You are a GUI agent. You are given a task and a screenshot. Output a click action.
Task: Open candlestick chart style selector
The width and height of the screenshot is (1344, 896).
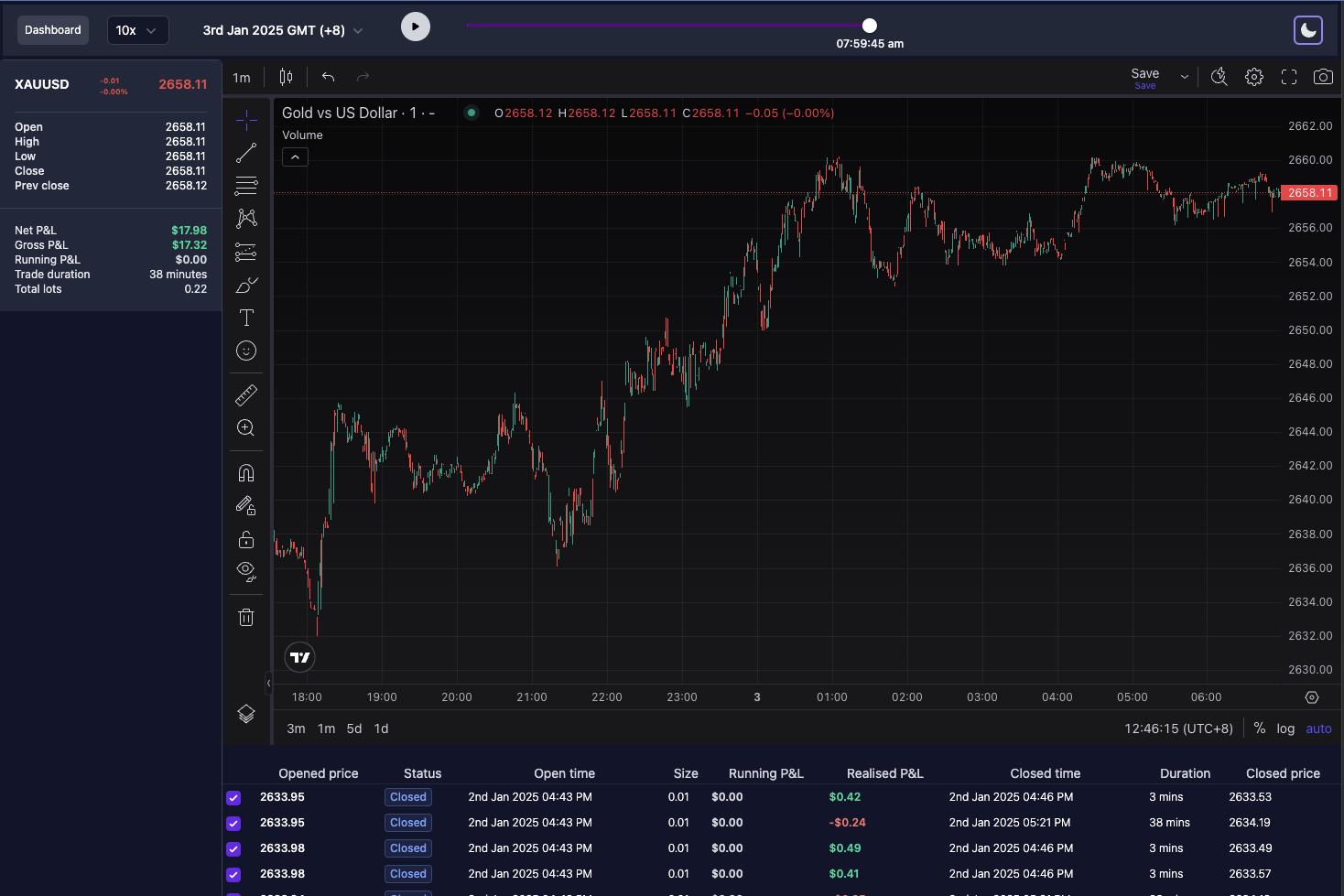coord(286,77)
